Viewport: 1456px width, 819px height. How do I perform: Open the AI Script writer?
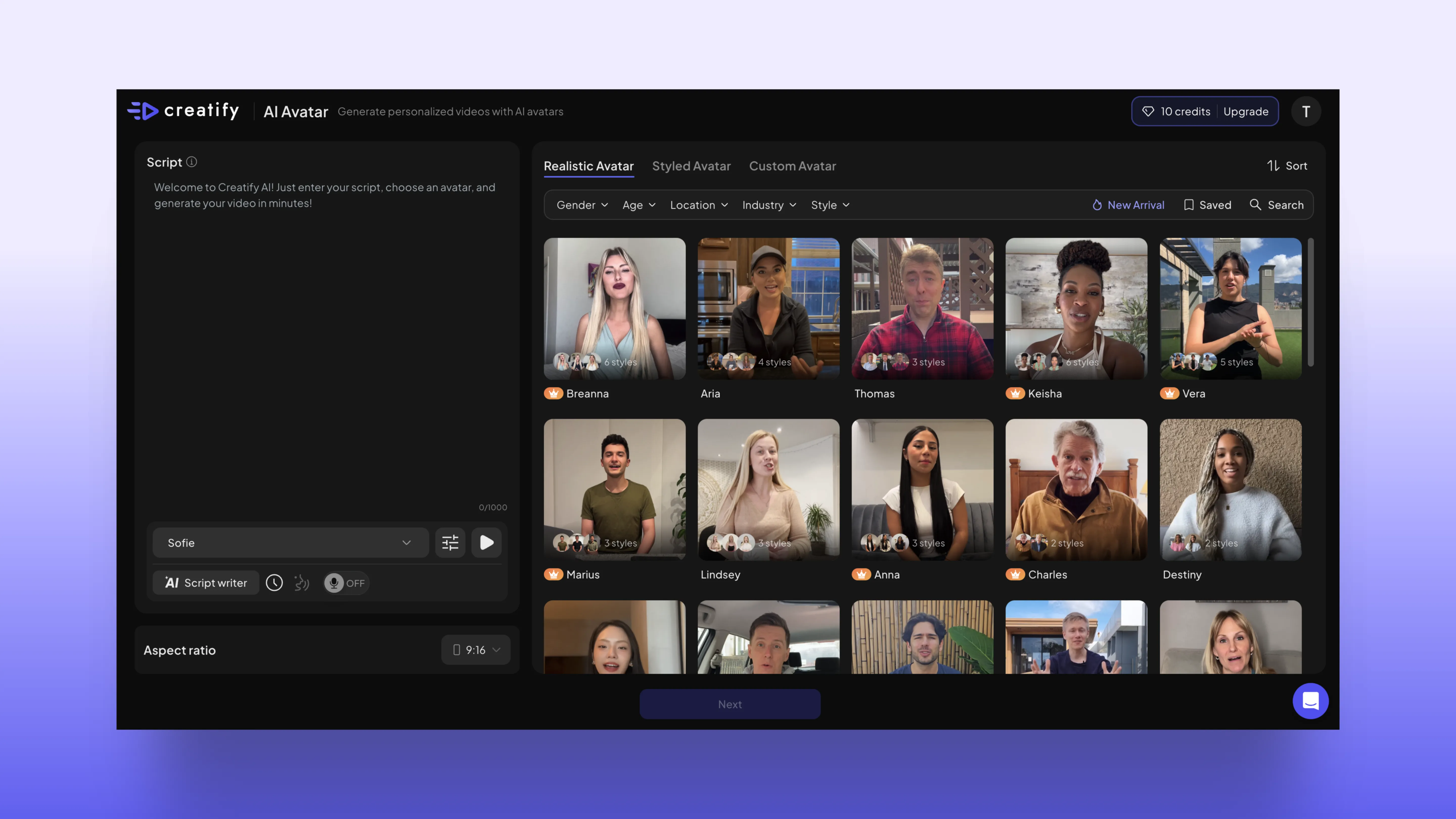[x=206, y=583]
